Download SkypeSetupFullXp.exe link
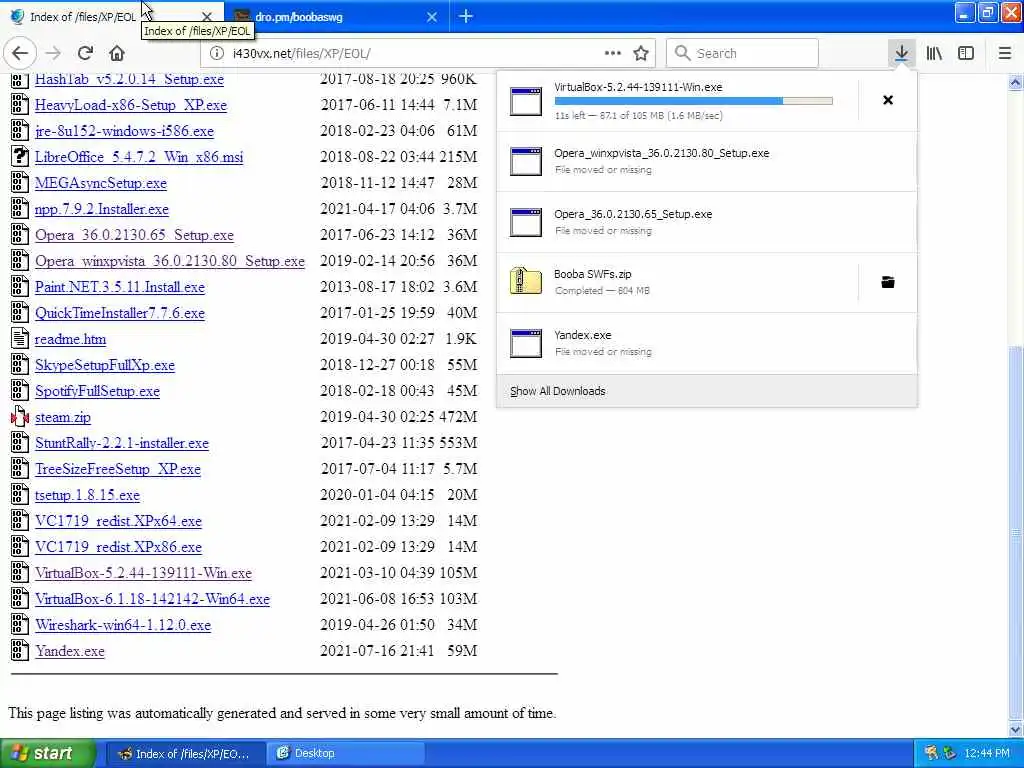Image resolution: width=1024 pixels, height=768 pixels. (x=104, y=366)
